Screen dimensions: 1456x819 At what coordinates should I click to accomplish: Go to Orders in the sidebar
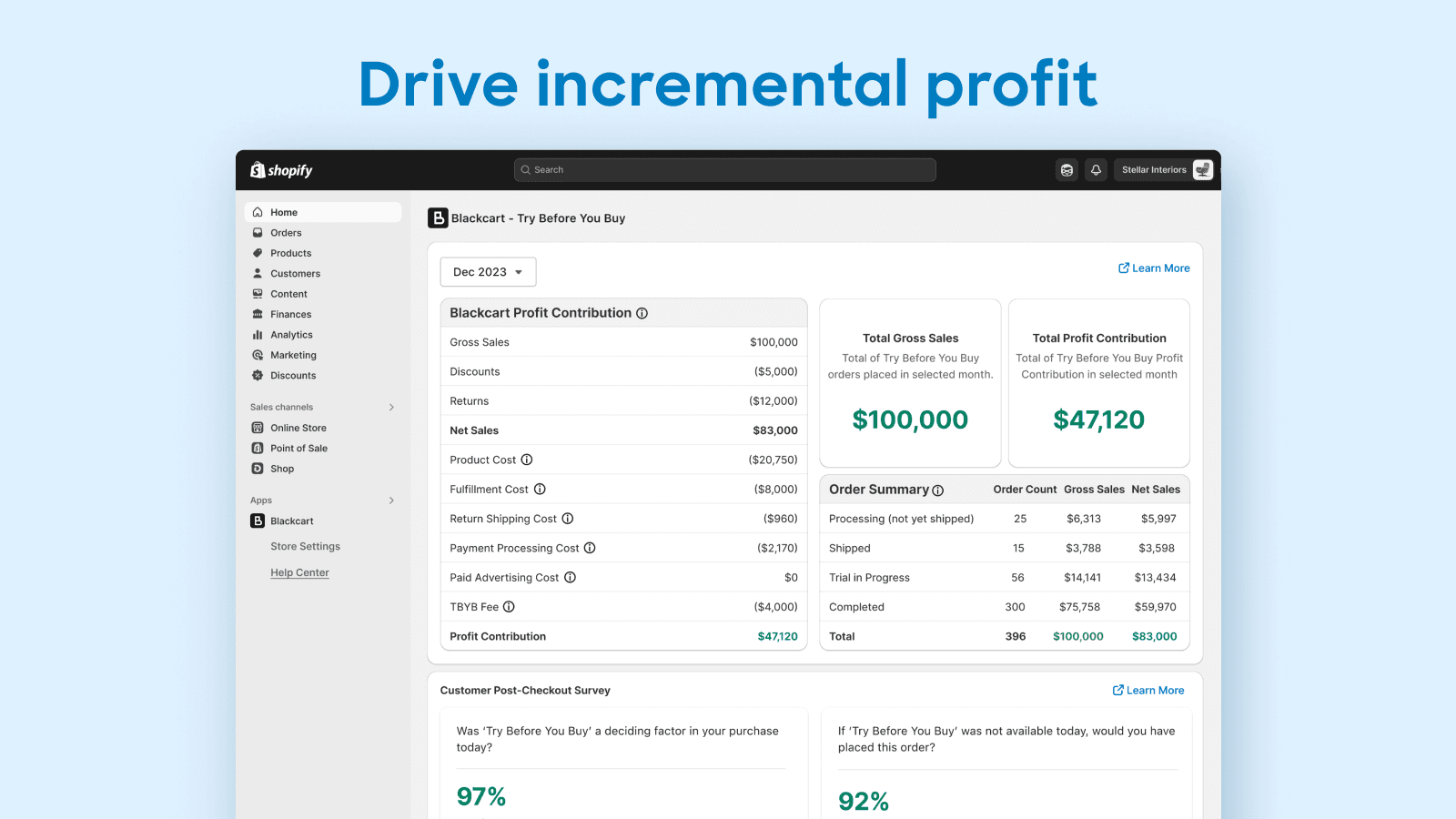(x=286, y=233)
